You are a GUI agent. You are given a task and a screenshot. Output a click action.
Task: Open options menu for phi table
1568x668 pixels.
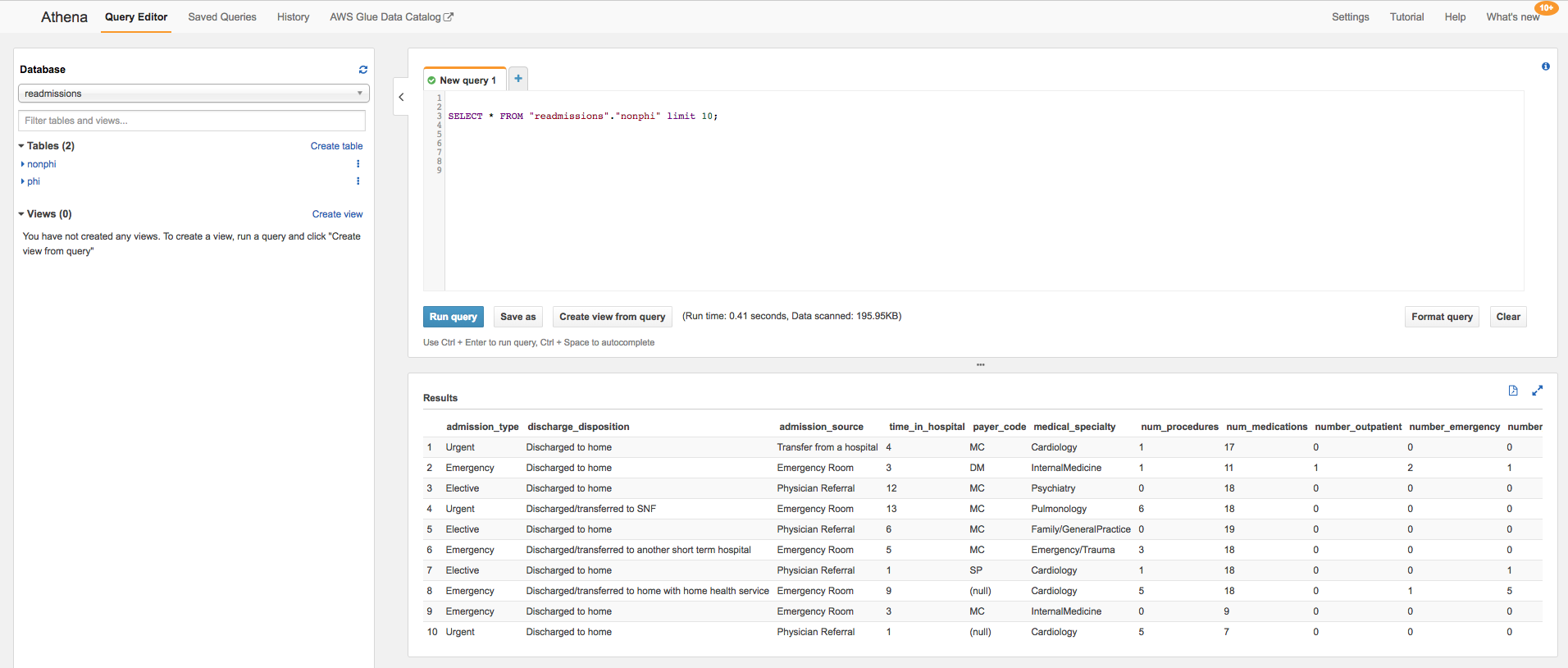(x=358, y=181)
